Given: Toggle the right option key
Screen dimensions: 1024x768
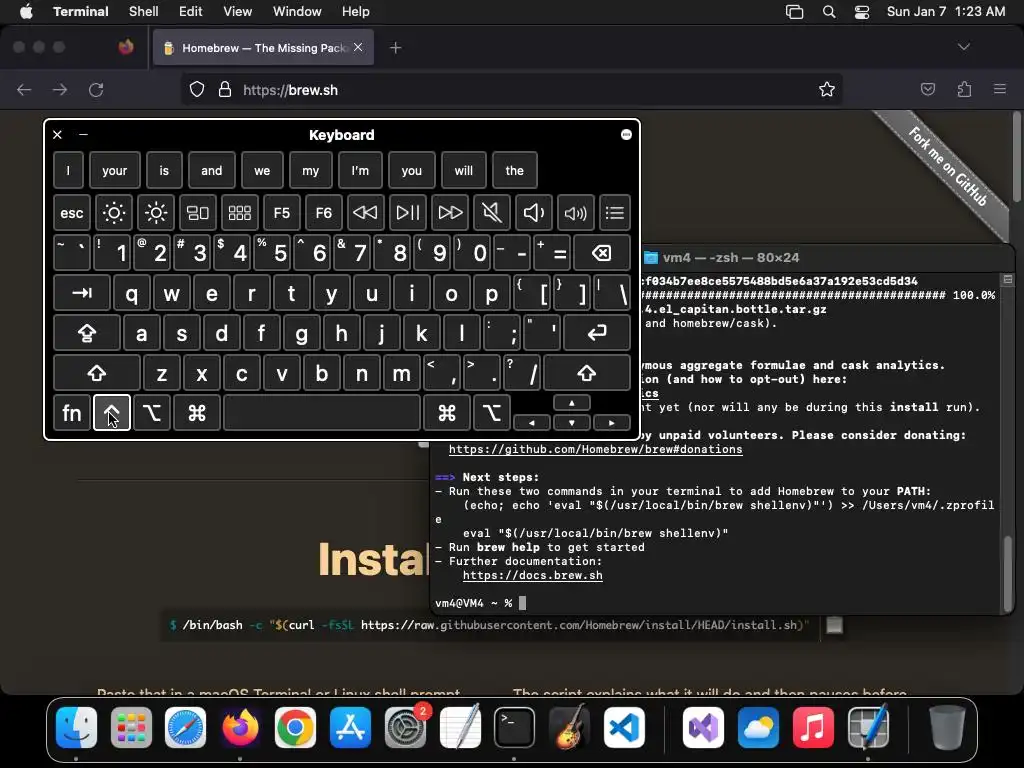Looking at the screenshot, I should pos(492,413).
